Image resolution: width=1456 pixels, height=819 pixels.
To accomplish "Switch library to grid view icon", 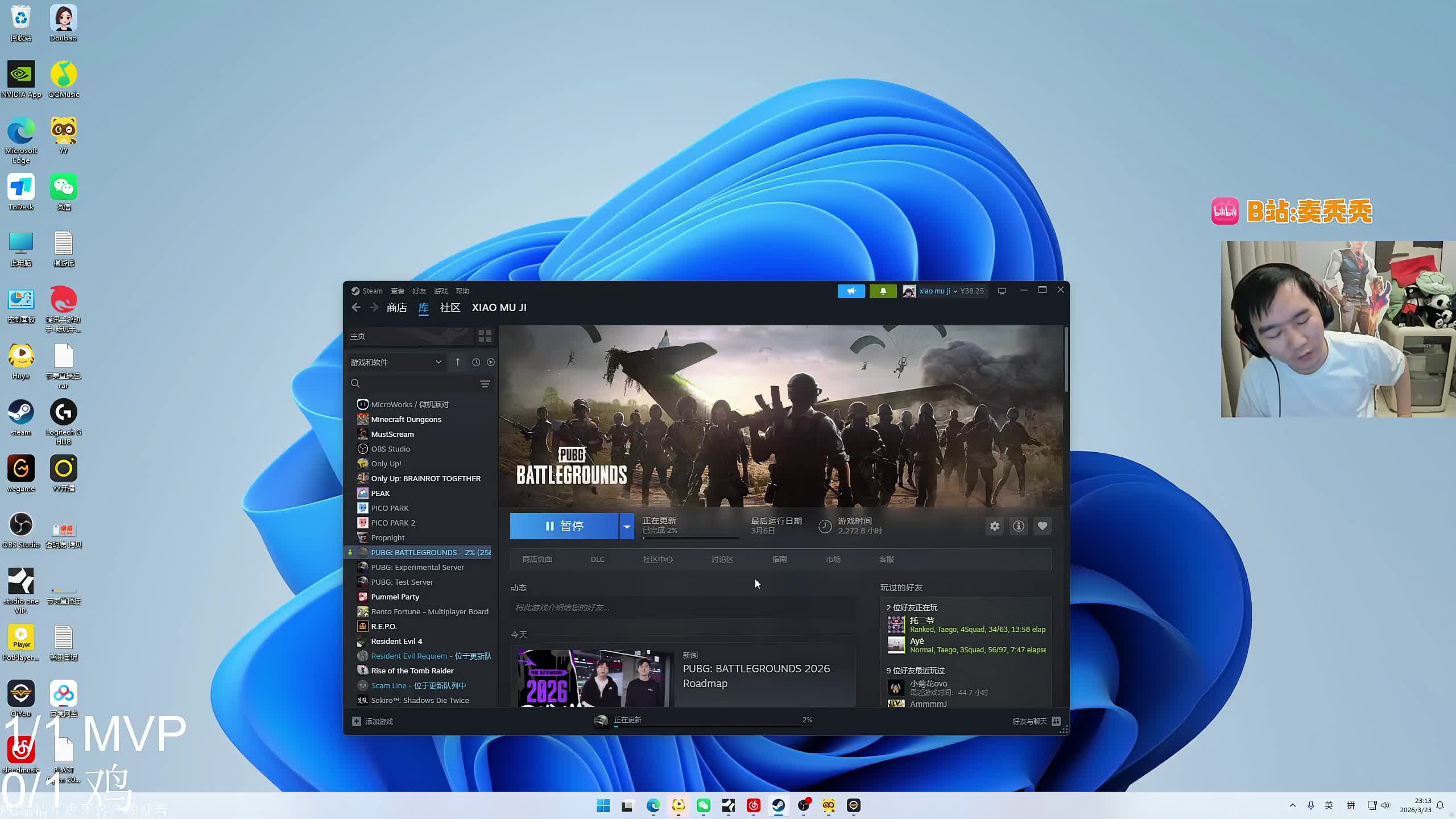I will click(485, 336).
